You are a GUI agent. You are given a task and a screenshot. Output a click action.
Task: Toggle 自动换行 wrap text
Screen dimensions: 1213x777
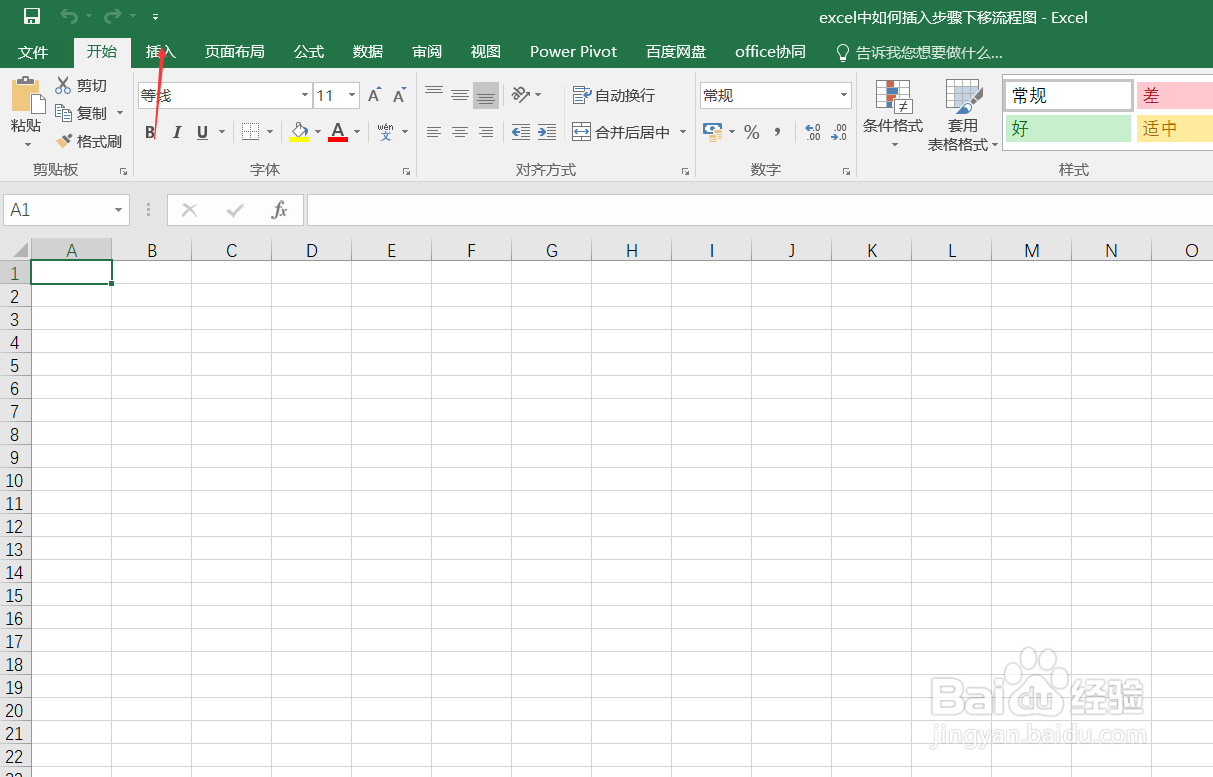pos(614,95)
